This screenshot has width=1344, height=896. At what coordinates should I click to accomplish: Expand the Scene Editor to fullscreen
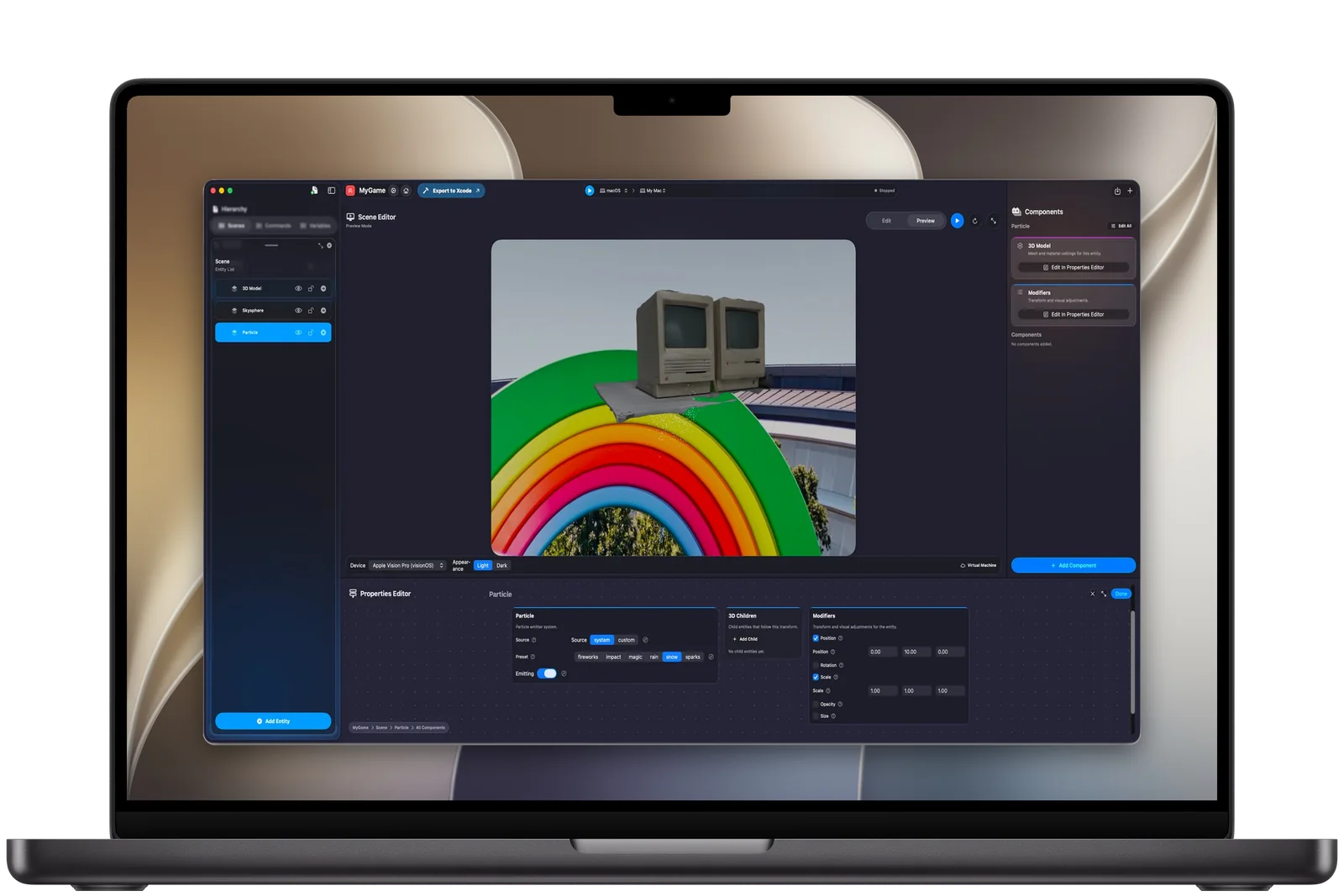993,221
